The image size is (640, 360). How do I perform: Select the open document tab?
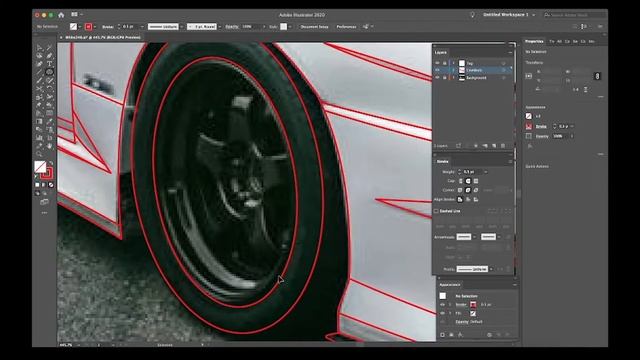tap(103, 37)
